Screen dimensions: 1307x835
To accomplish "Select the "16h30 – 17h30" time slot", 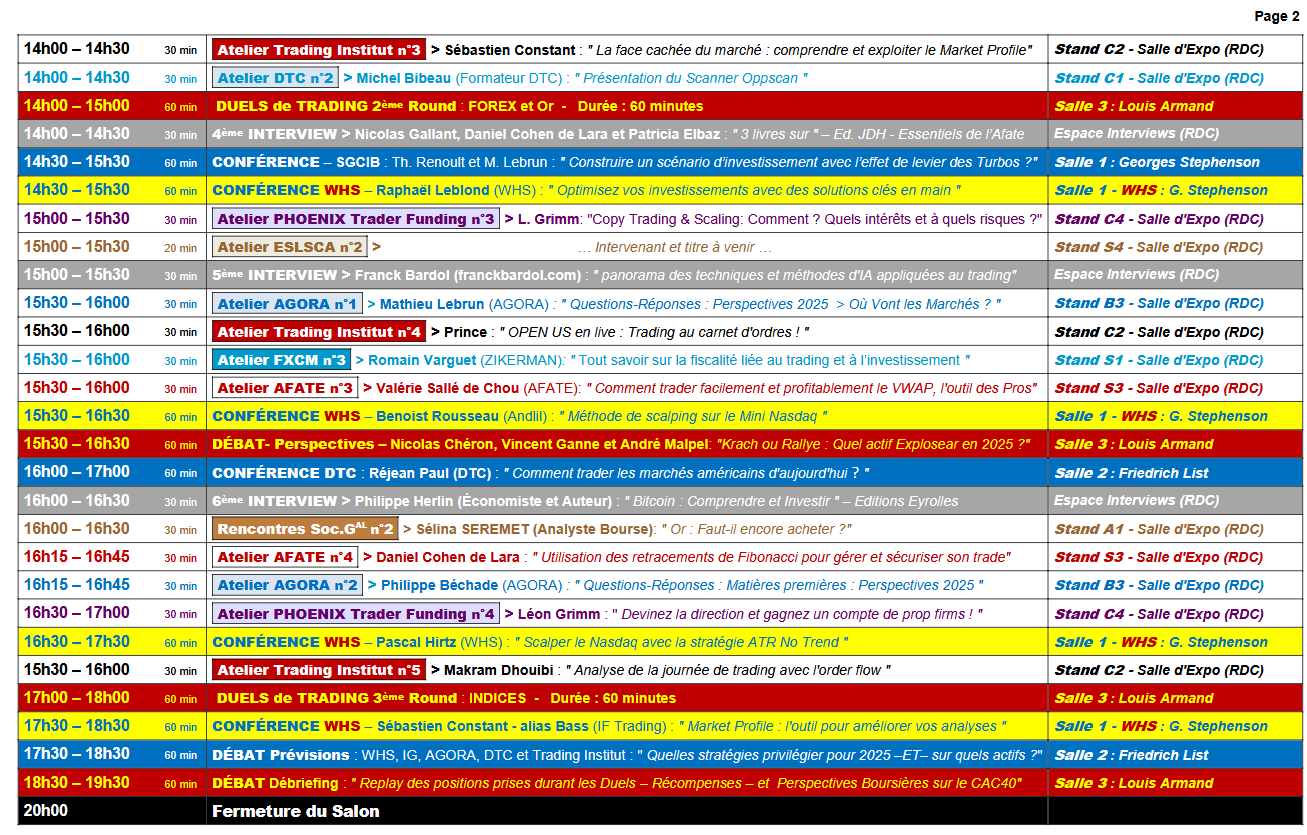I will (x=77, y=642).
